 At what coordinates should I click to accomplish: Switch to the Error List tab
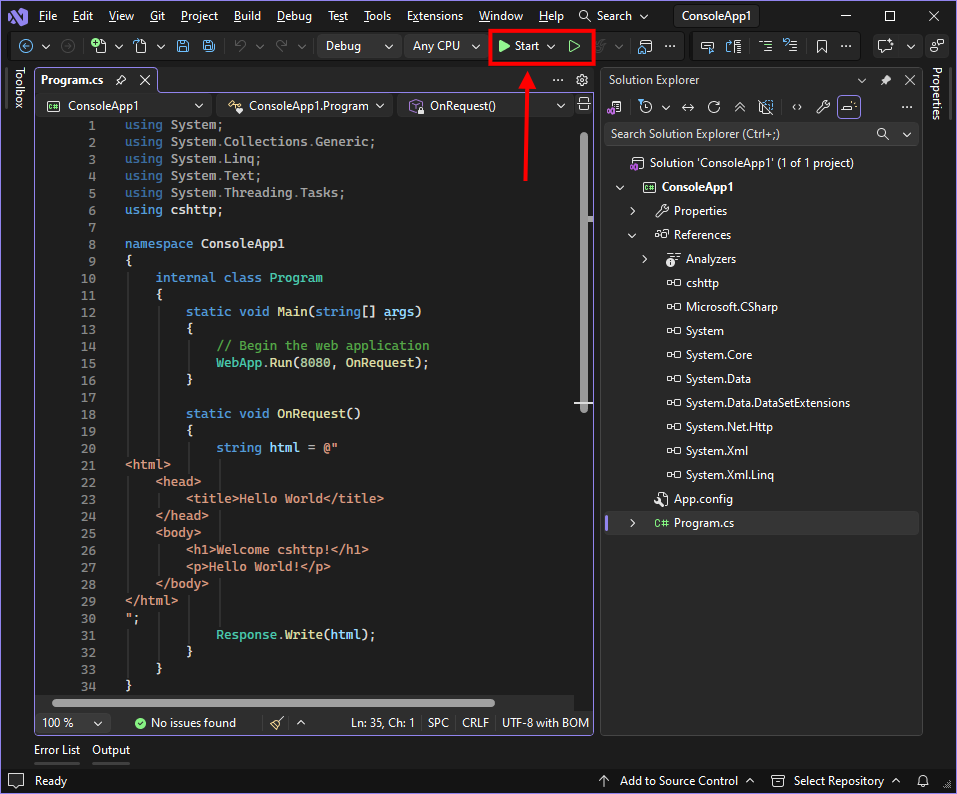[x=57, y=750]
